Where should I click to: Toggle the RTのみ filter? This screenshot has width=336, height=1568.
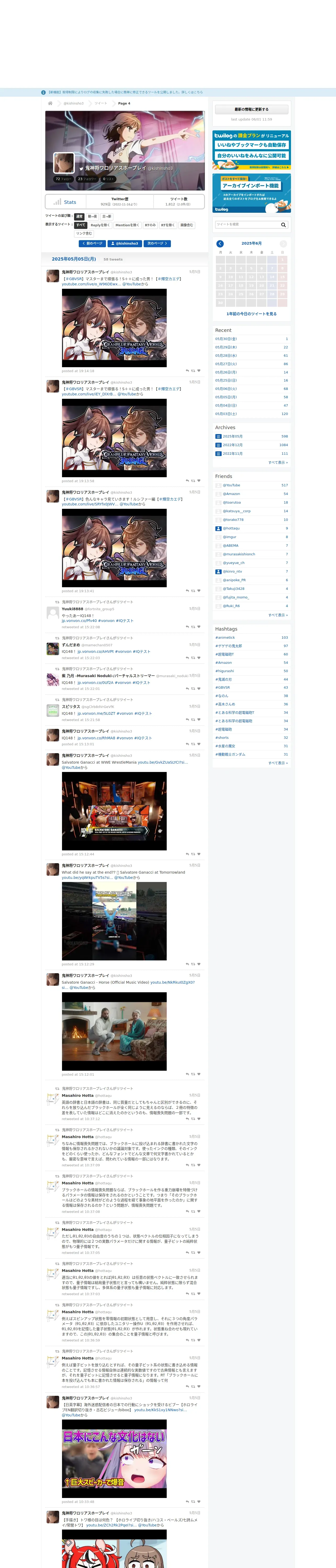click(150, 225)
